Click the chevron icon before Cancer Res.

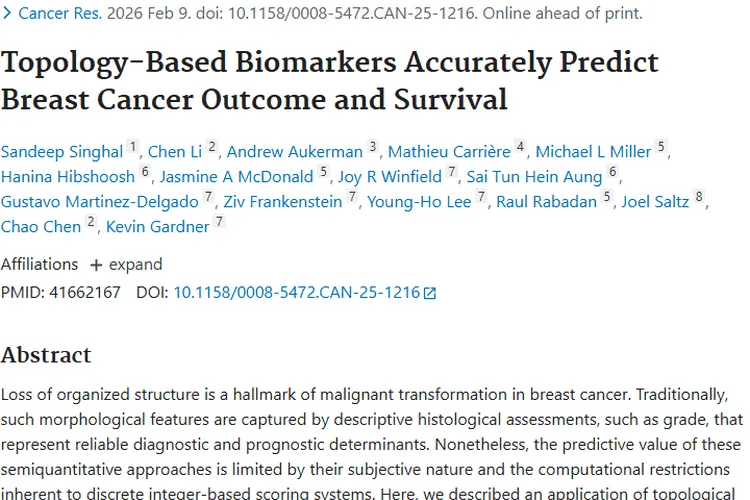coord(8,14)
